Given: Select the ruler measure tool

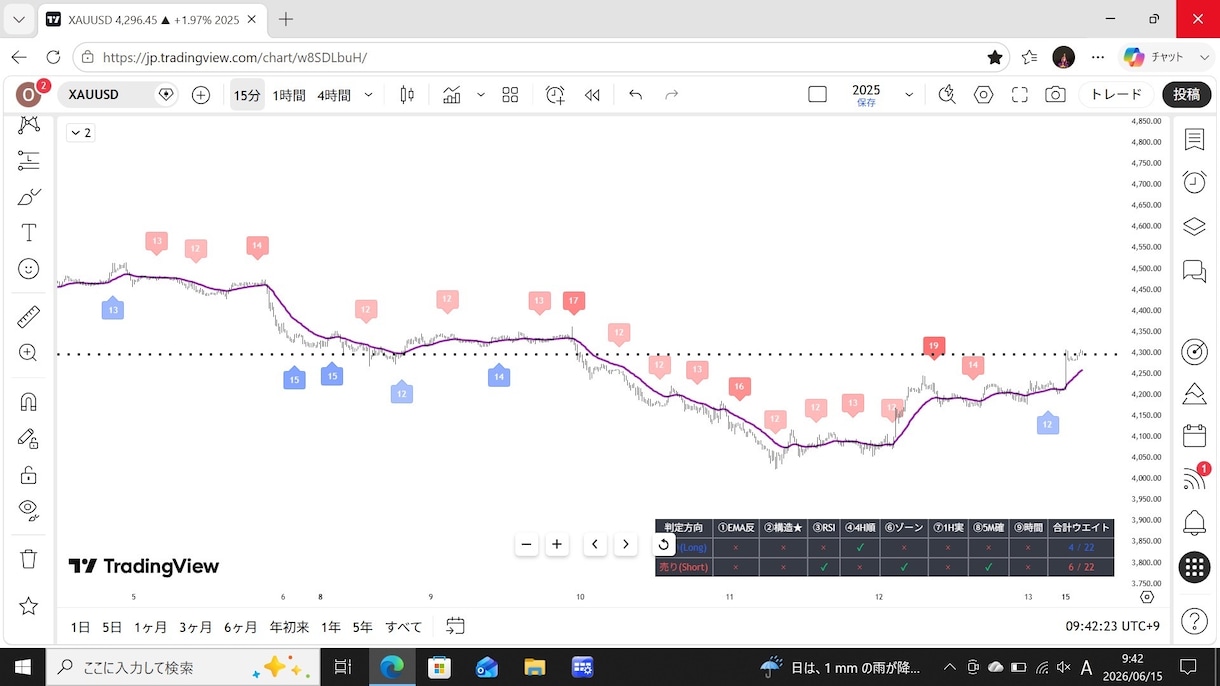Looking at the screenshot, I should pyautogui.click(x=29, y=317).
